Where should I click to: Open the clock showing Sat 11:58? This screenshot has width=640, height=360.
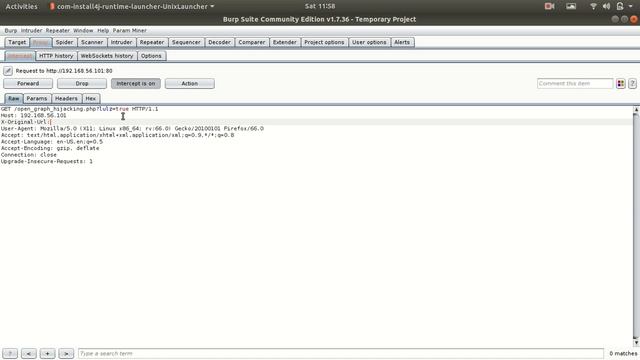point(320,6)
